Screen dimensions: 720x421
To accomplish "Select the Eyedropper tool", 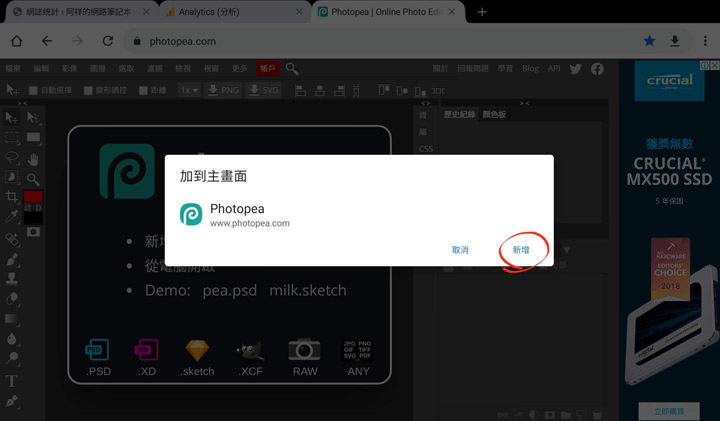I will [11, 216].
